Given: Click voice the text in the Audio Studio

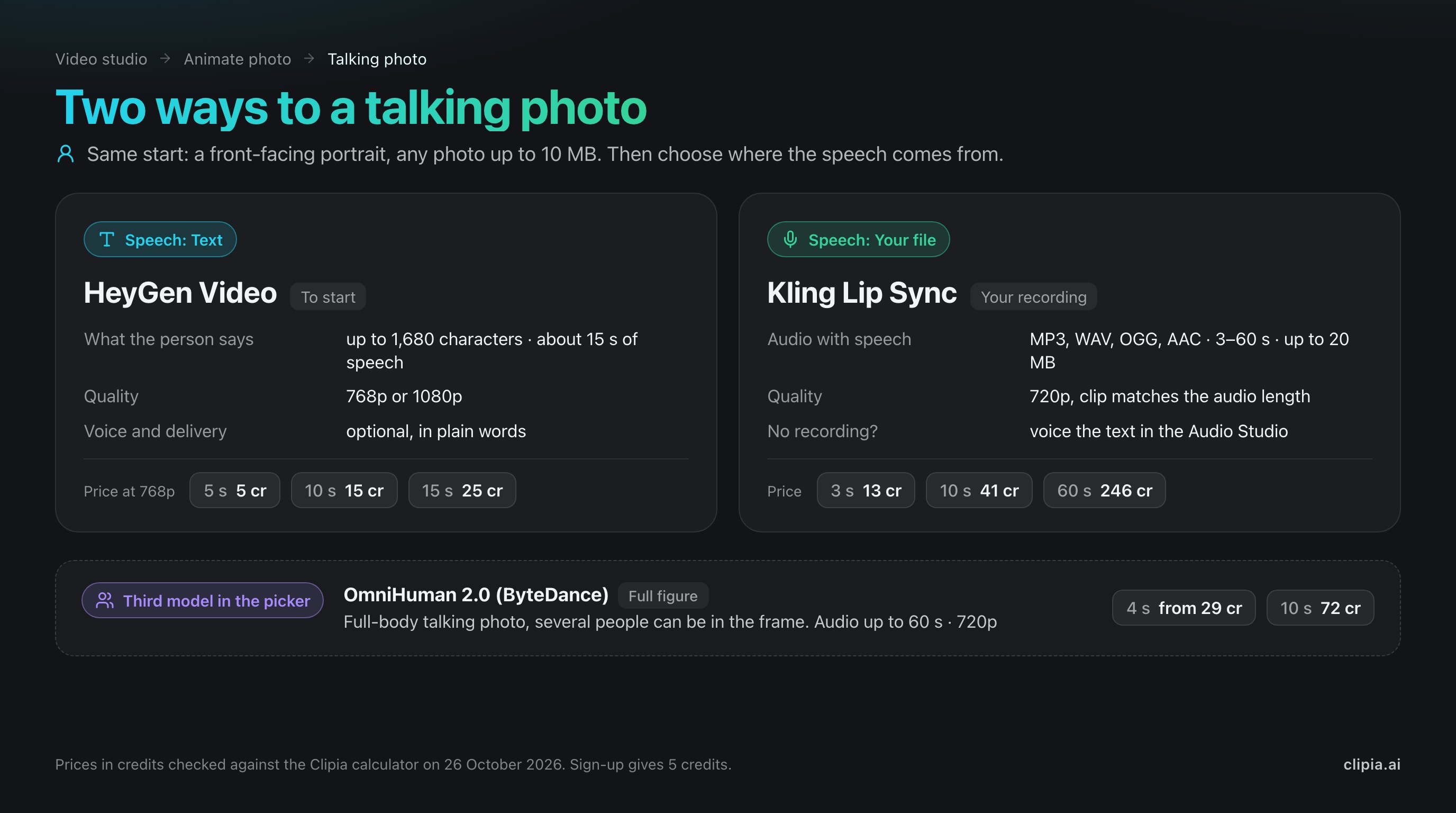Looking at the screenshot, I should pyautogui.click(x=1159, y=431).
